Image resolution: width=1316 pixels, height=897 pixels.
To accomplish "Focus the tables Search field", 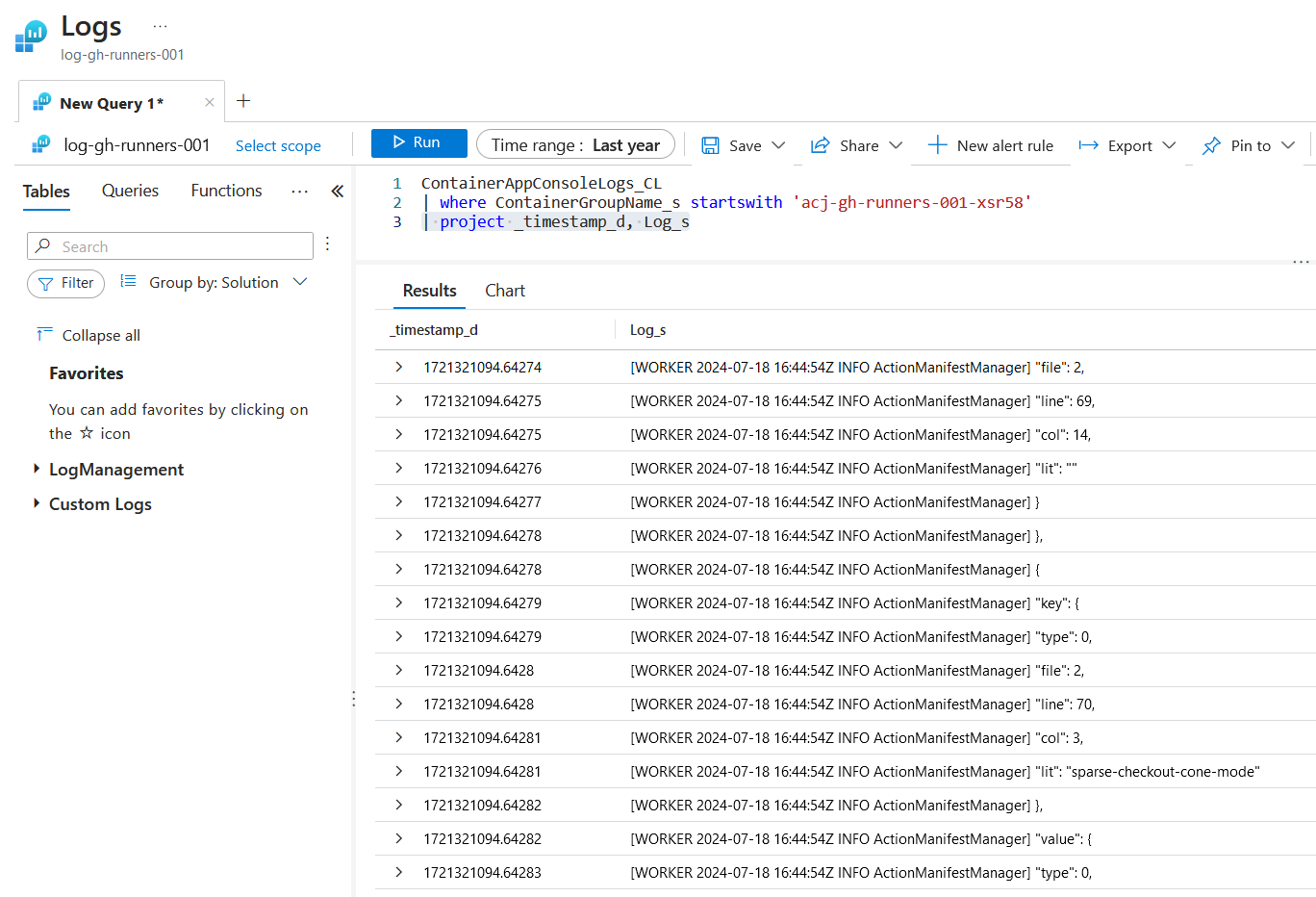I will pos(170,246).
